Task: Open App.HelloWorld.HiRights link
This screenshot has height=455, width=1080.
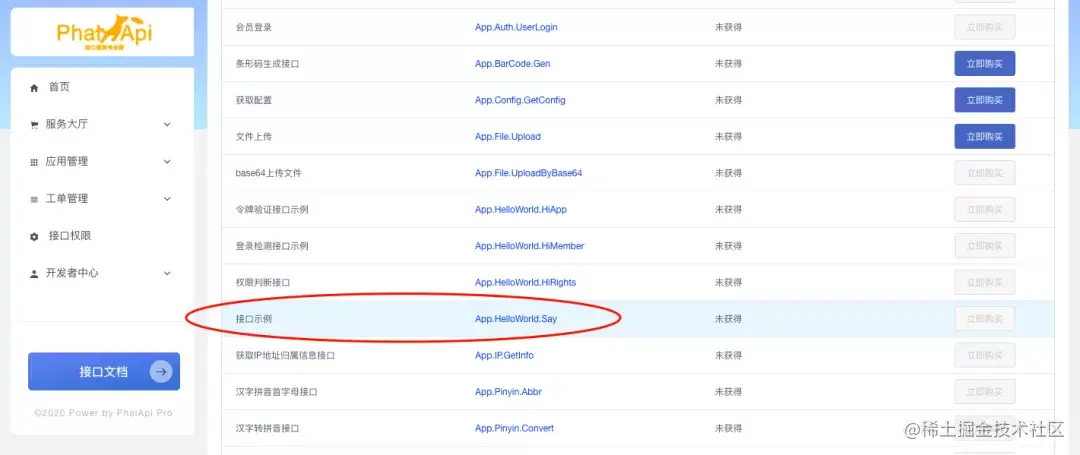Action: click(x=525, y=283)
